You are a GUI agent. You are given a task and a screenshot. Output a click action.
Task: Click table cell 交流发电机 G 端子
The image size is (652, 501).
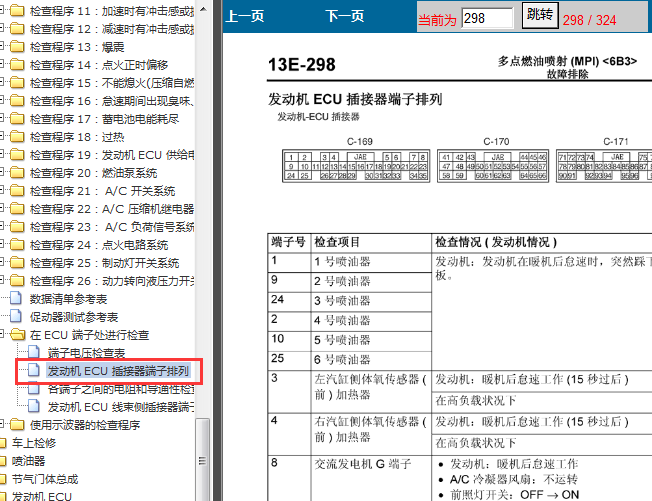[371, 478]
